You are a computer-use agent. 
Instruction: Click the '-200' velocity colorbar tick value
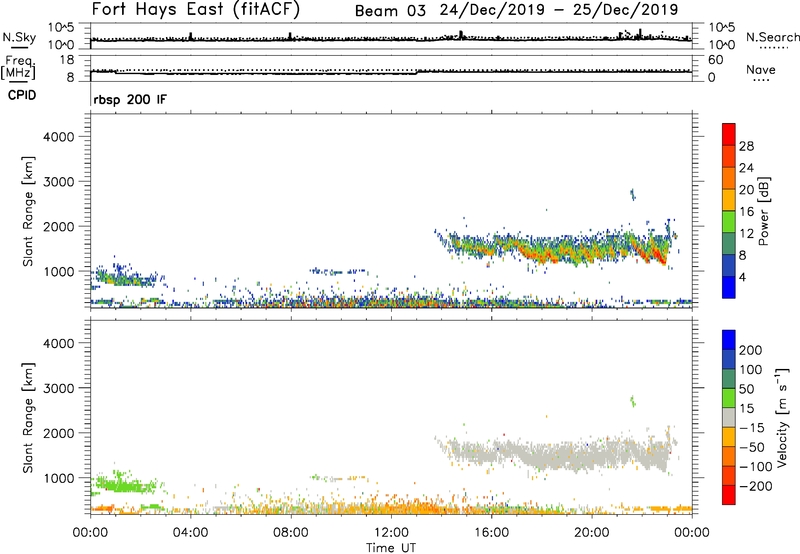tap(756, 486)
